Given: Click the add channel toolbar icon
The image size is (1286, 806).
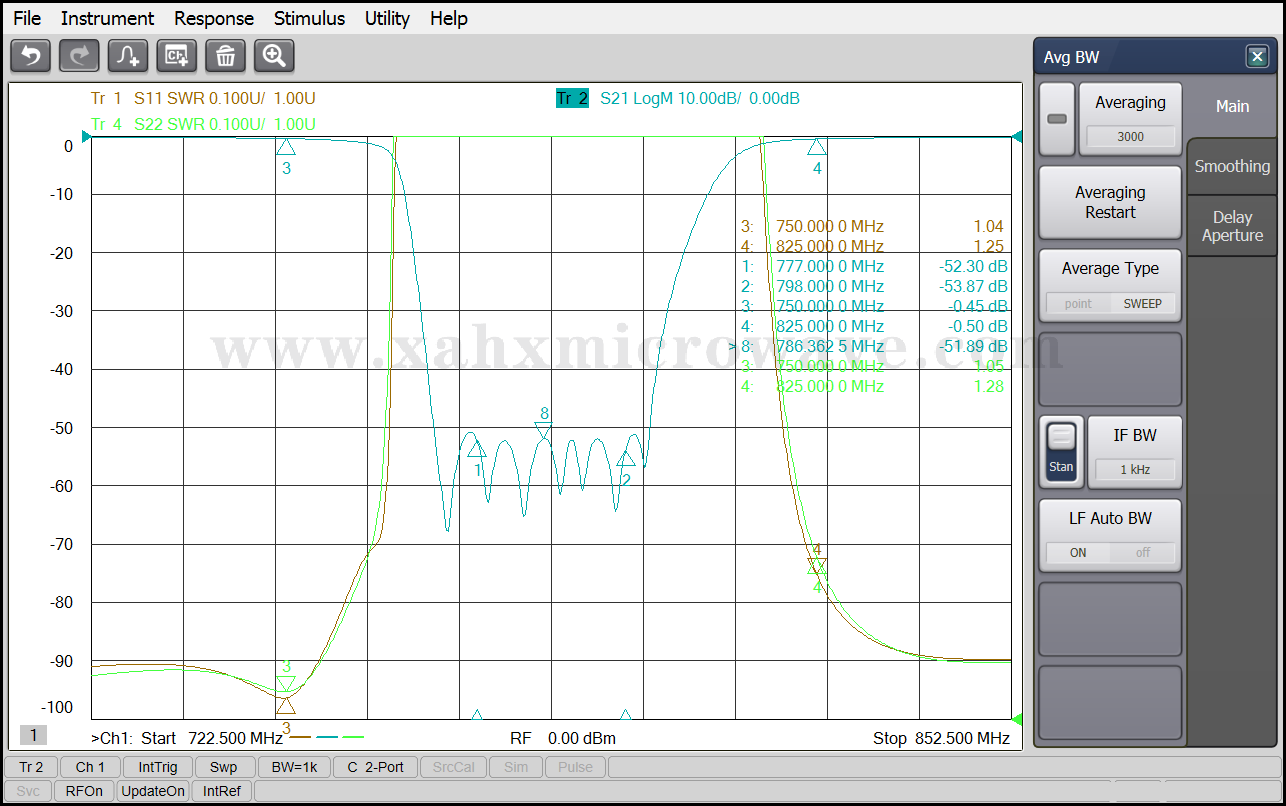Looking at the screenshot, I should (x=177, y=56).
